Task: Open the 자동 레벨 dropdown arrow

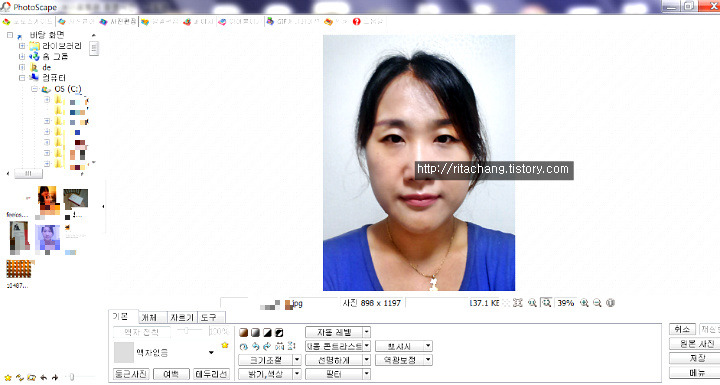Action: click(x=366, y=332)
